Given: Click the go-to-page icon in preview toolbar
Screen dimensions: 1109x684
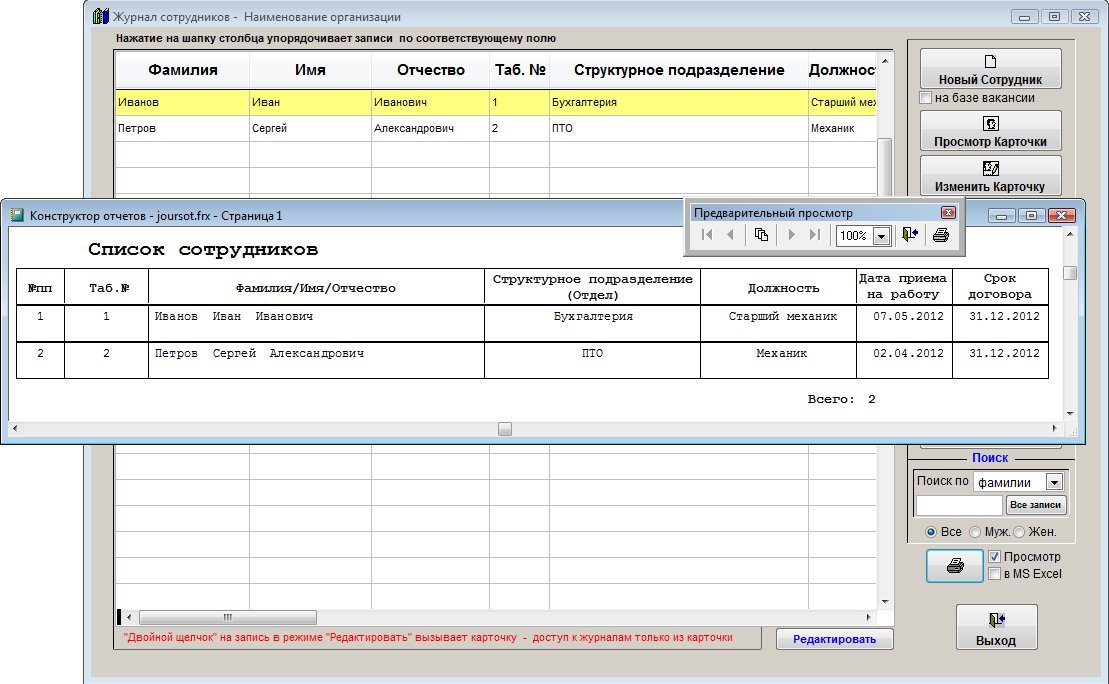Looking at the screenshot, I should pos(761,235).
